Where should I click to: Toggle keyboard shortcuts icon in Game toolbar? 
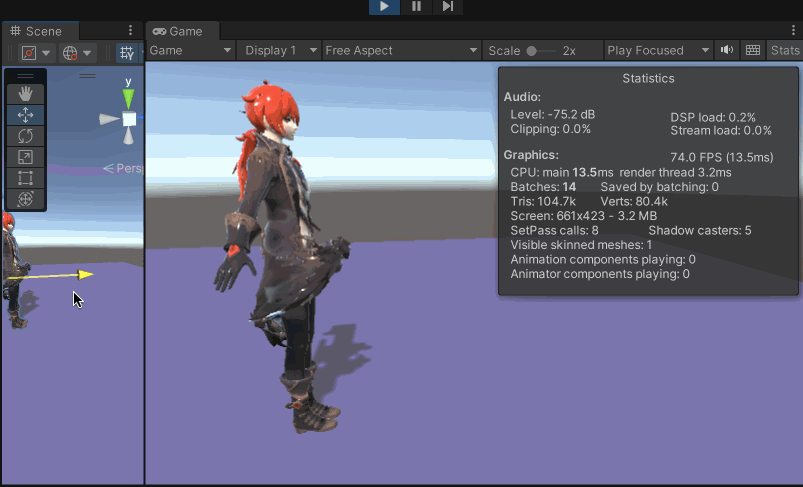[753, 50]
